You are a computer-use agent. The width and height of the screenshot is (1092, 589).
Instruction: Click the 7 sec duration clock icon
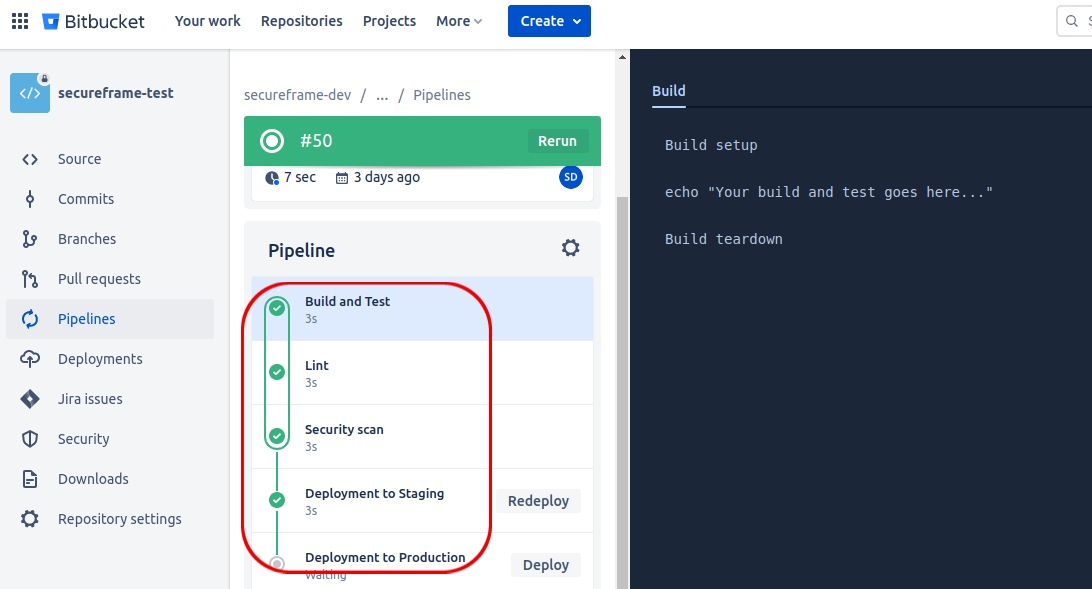272,178
